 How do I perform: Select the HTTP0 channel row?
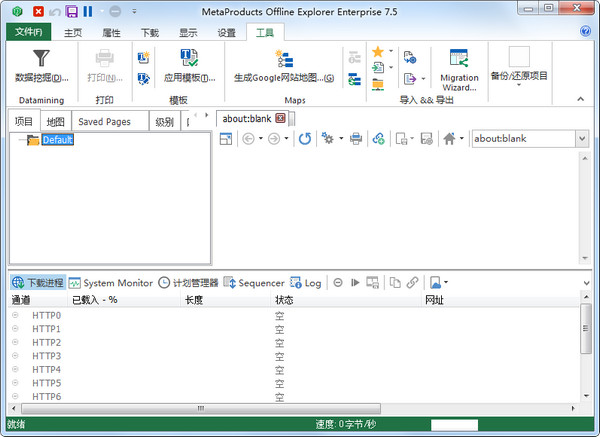294,315
